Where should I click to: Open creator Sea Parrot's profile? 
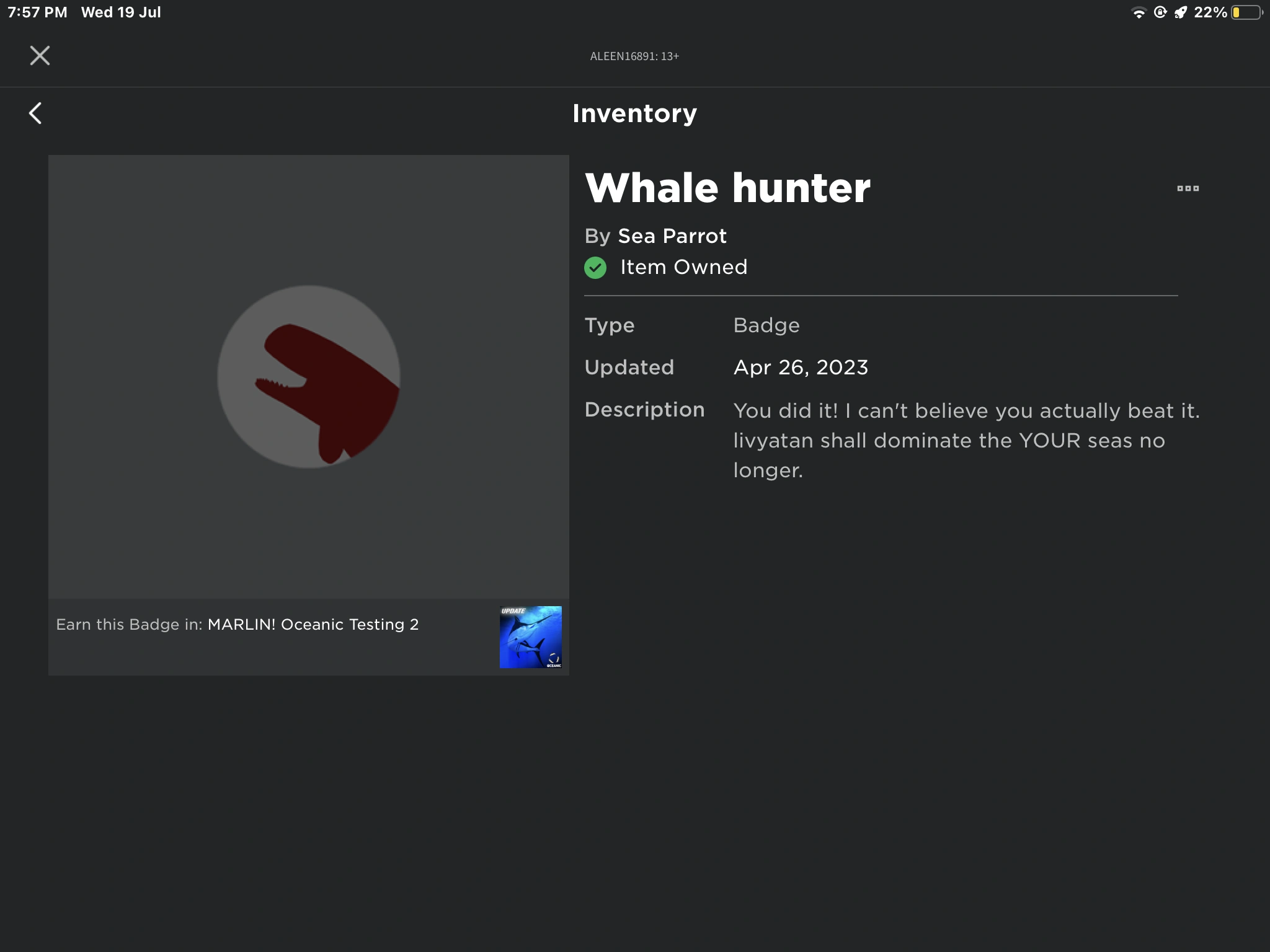point(672,236)
